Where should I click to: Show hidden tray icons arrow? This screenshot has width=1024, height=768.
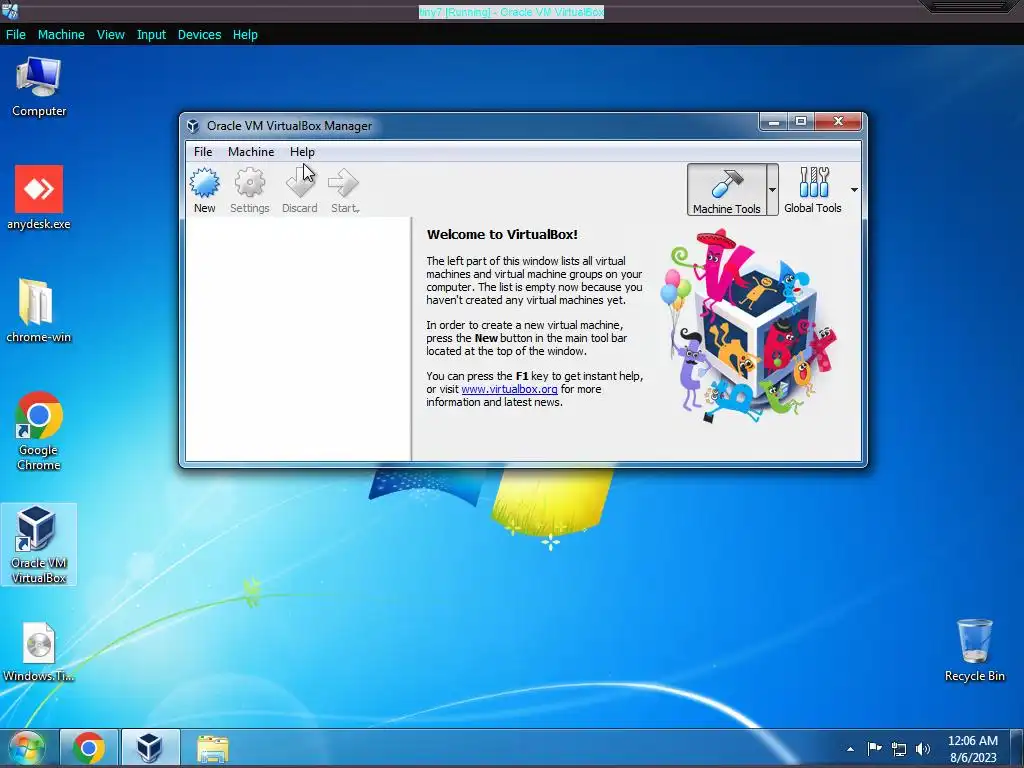pos(850,749)
